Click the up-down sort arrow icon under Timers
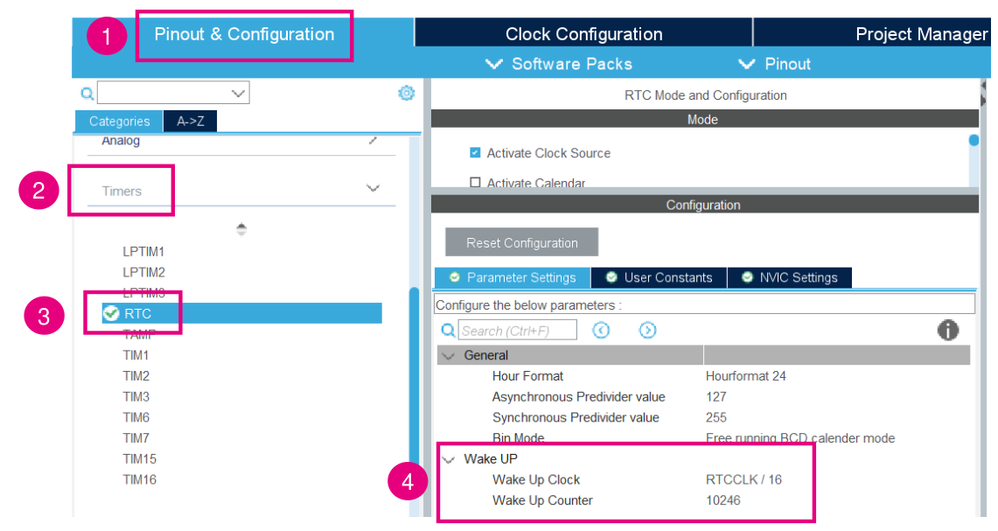 (x=241, y=230)
